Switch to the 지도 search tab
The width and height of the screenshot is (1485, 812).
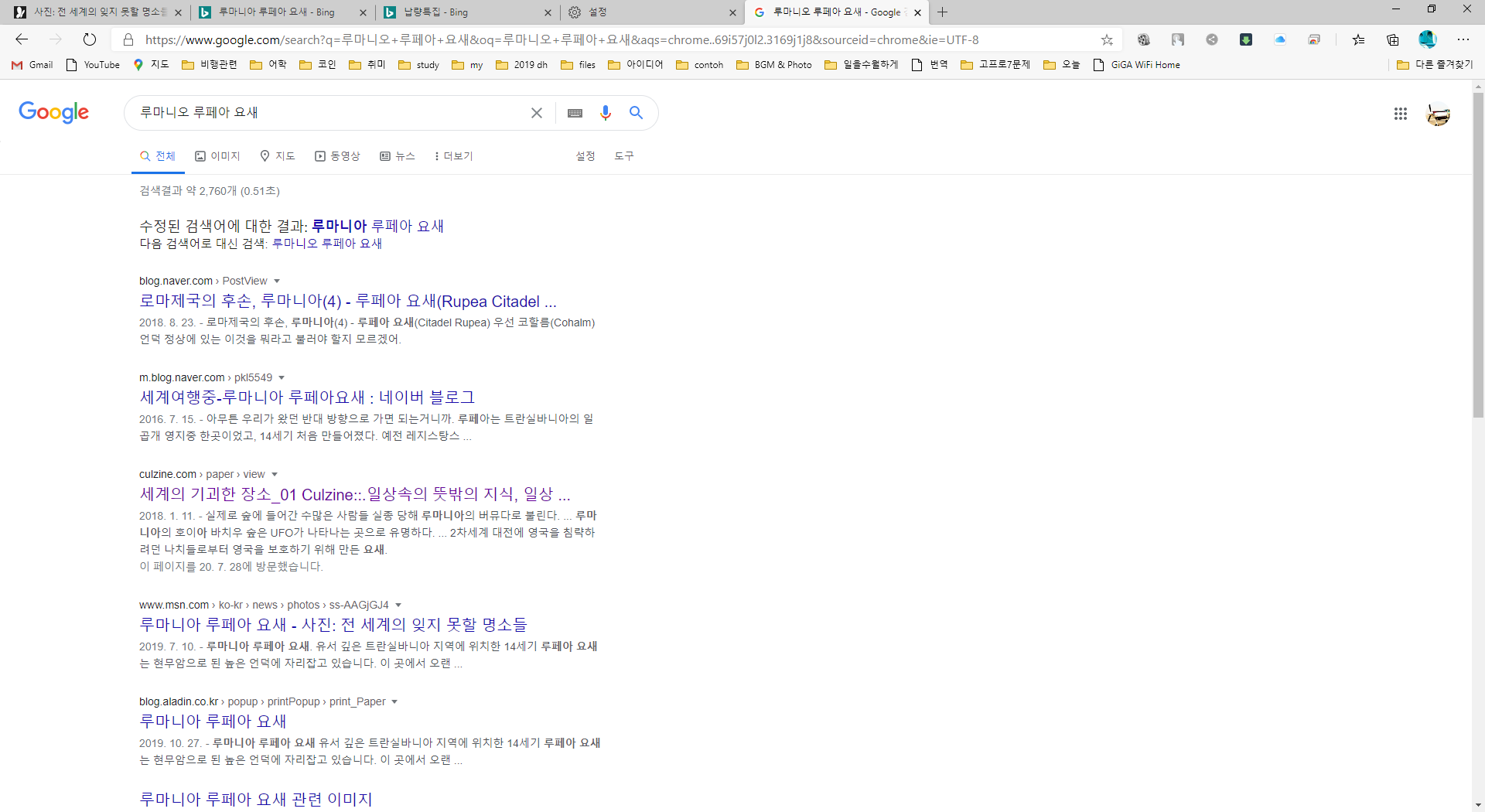click(278, 156)
